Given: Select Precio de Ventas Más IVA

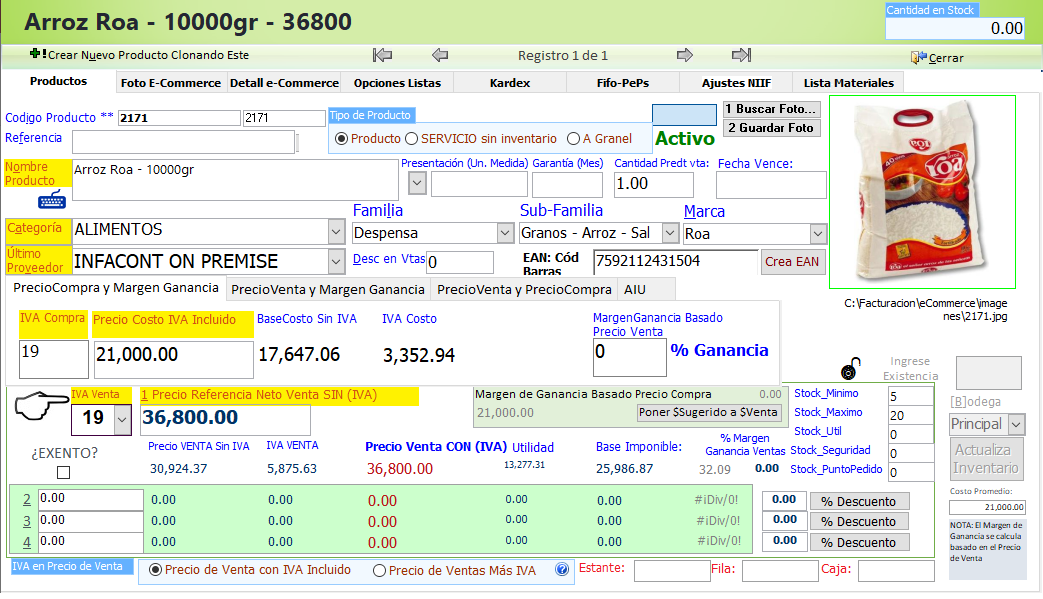Looking at the screenshot, I should pyautogui.click(x=379, y=570).
